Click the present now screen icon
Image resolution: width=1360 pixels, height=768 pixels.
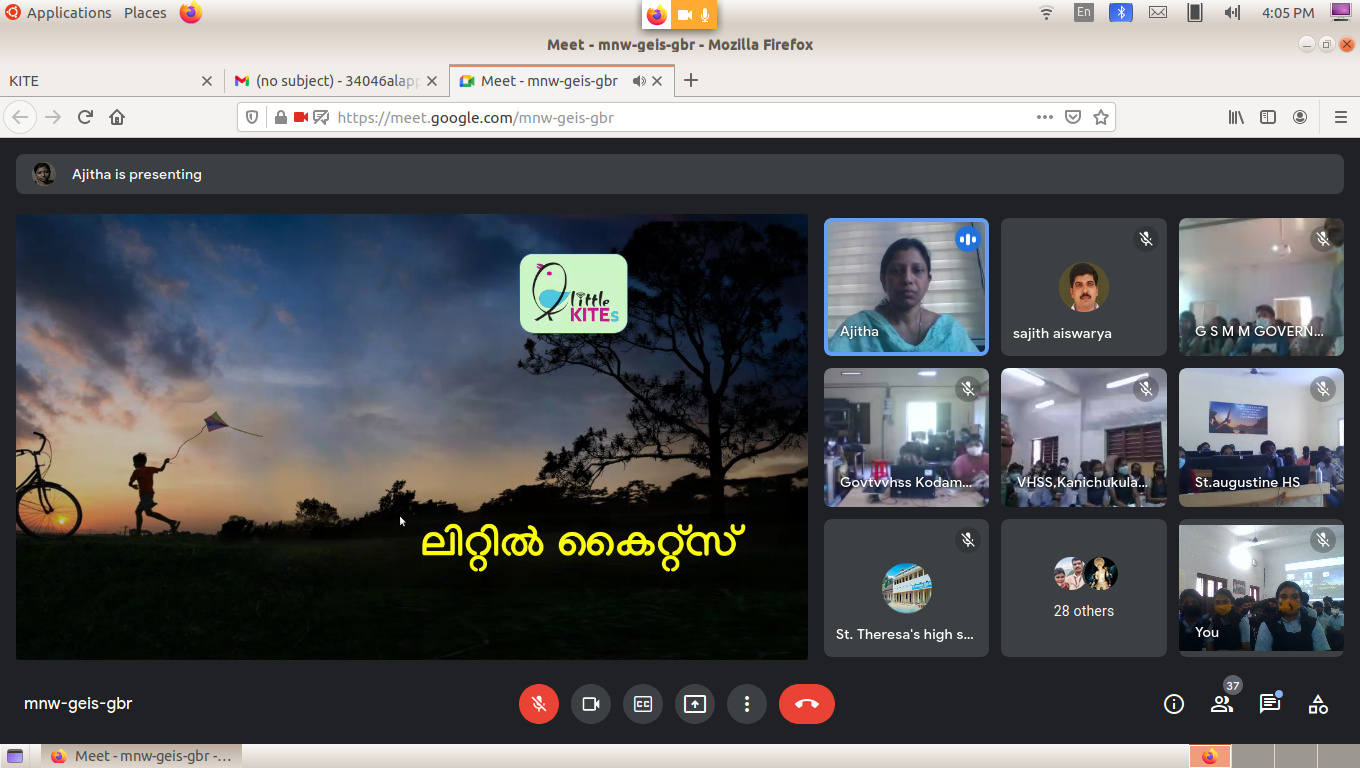click(695, 704)
